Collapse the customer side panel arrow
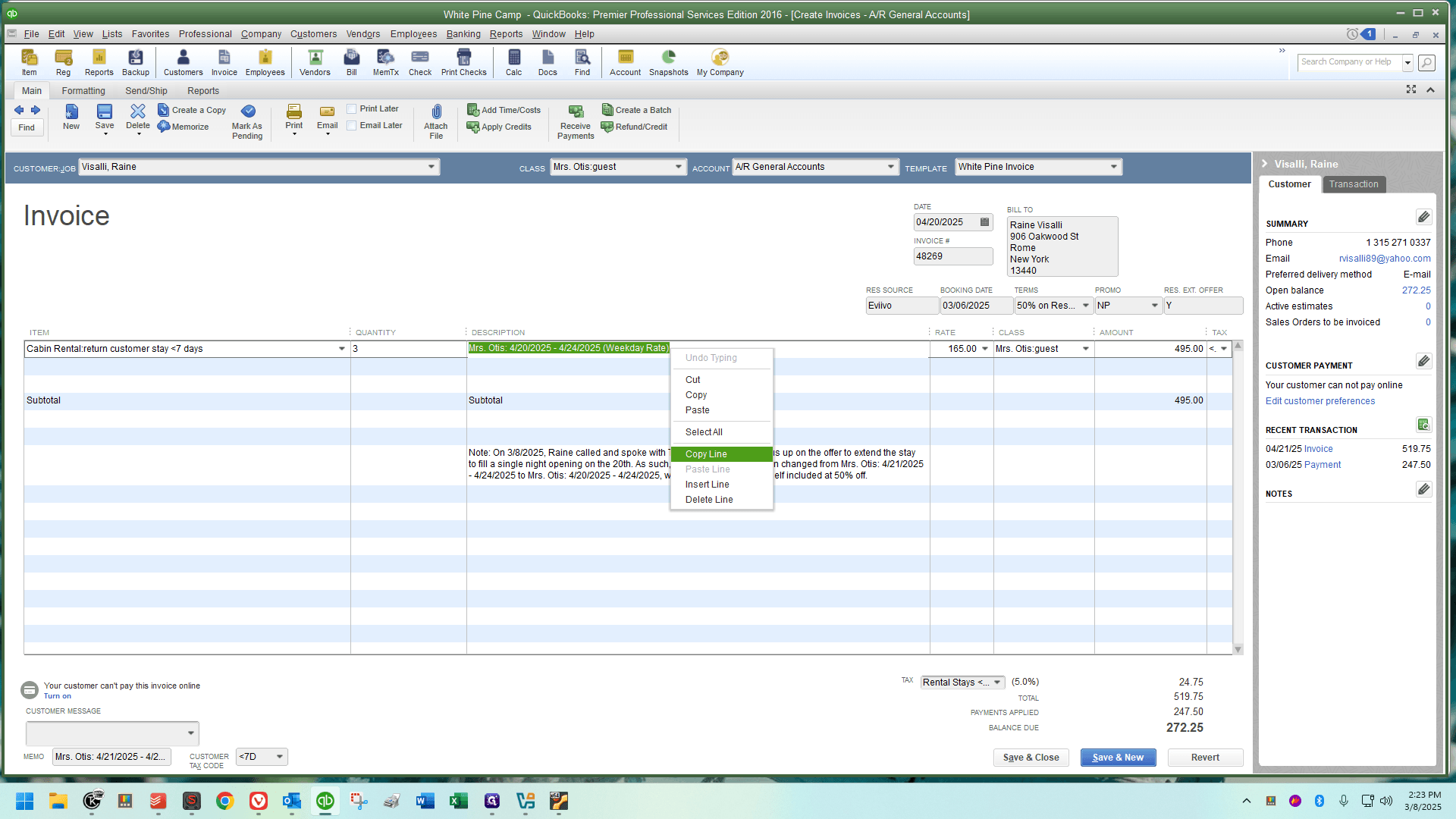The image size is (1456, 819). tap(1264, 164)
